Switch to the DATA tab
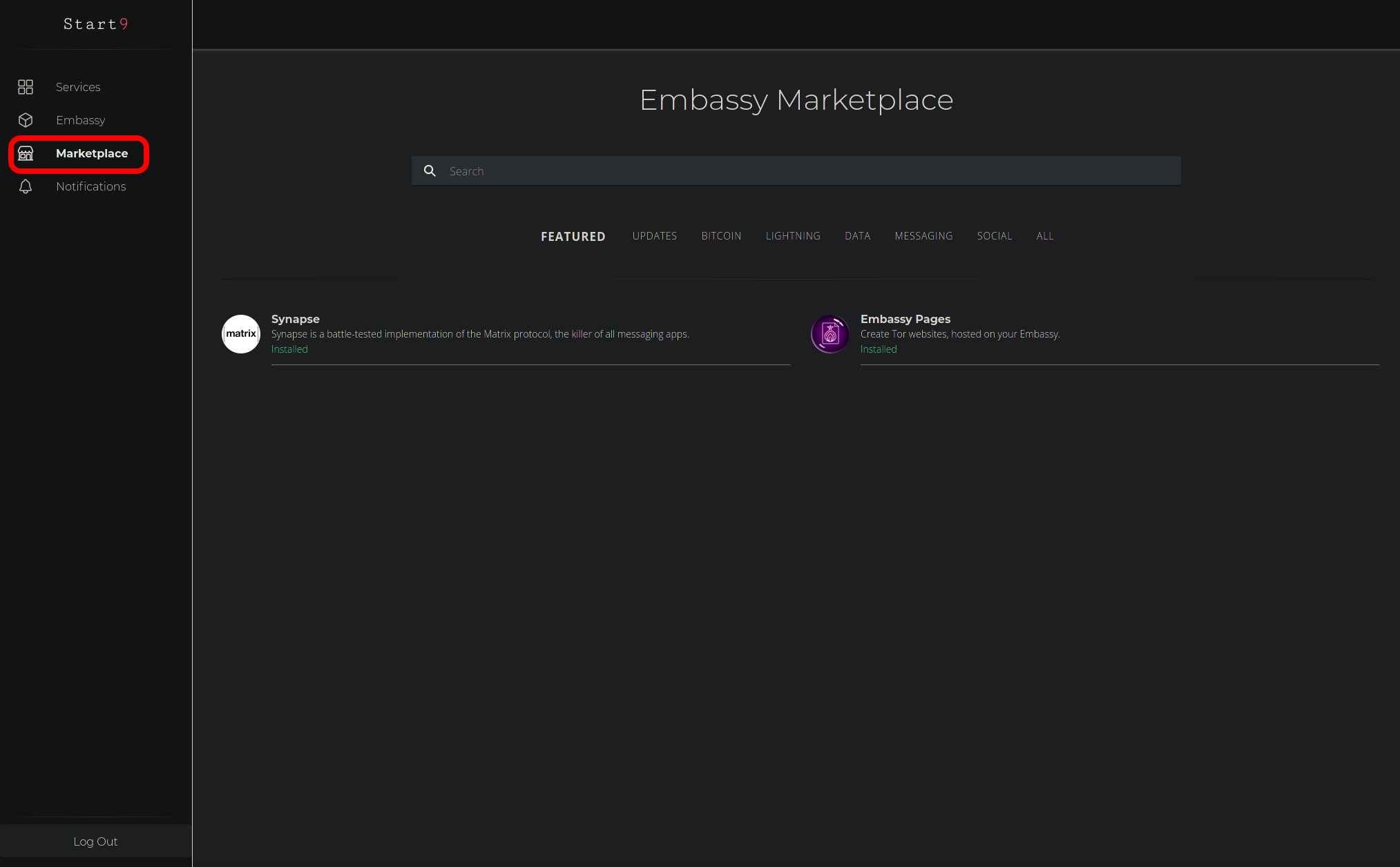This screenshot has height=867, width=1400. tap(857, 236)
